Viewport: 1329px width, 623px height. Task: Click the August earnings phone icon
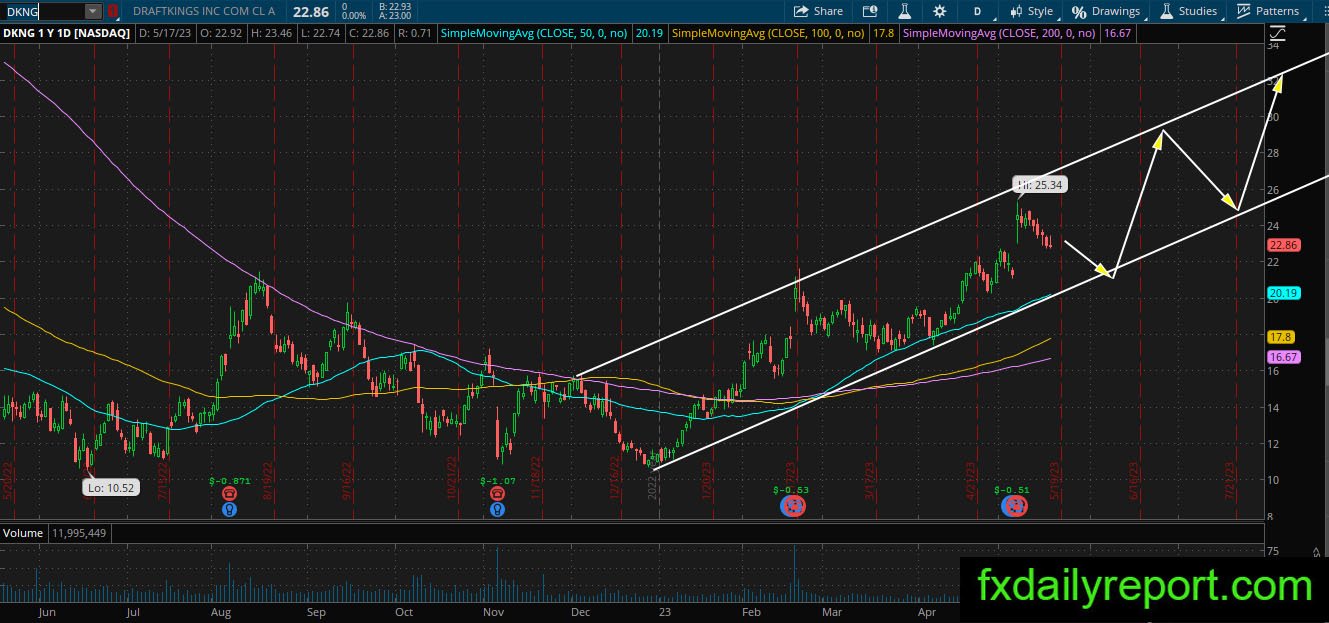coord(230,494)
